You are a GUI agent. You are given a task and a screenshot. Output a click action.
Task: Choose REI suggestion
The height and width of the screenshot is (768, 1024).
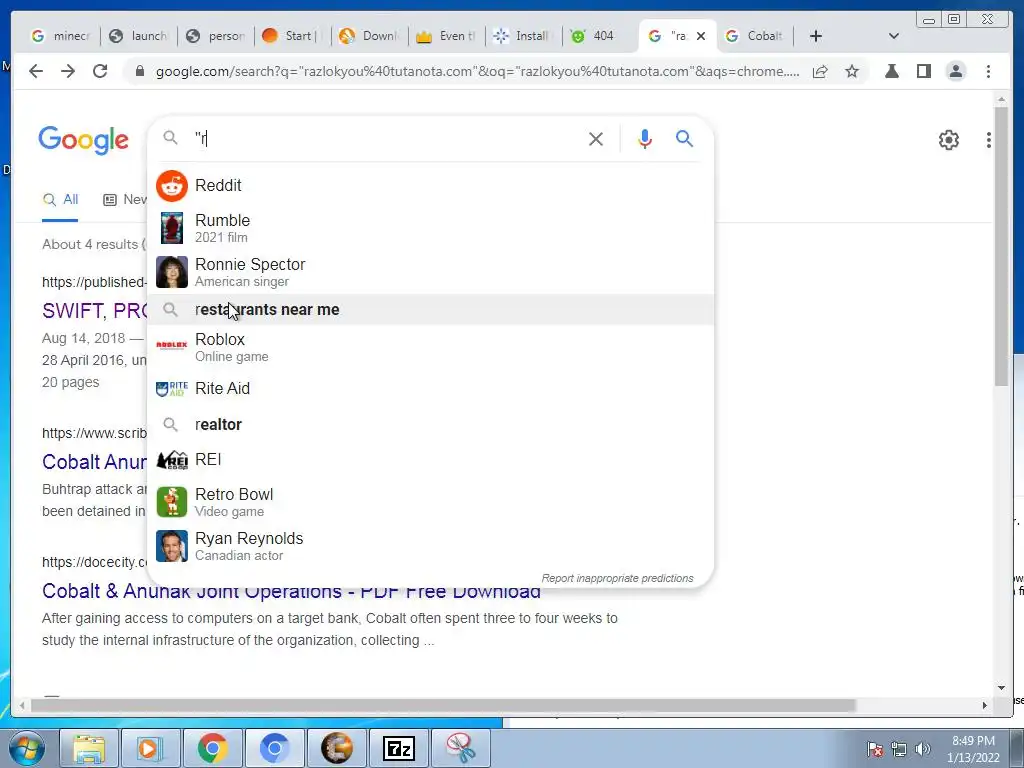[431, 460]
